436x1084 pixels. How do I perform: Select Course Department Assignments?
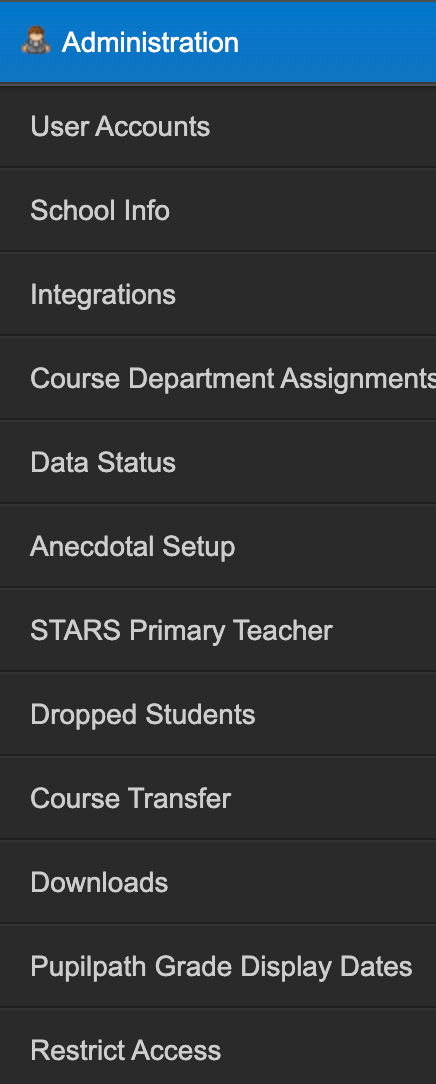click(218, 378)
